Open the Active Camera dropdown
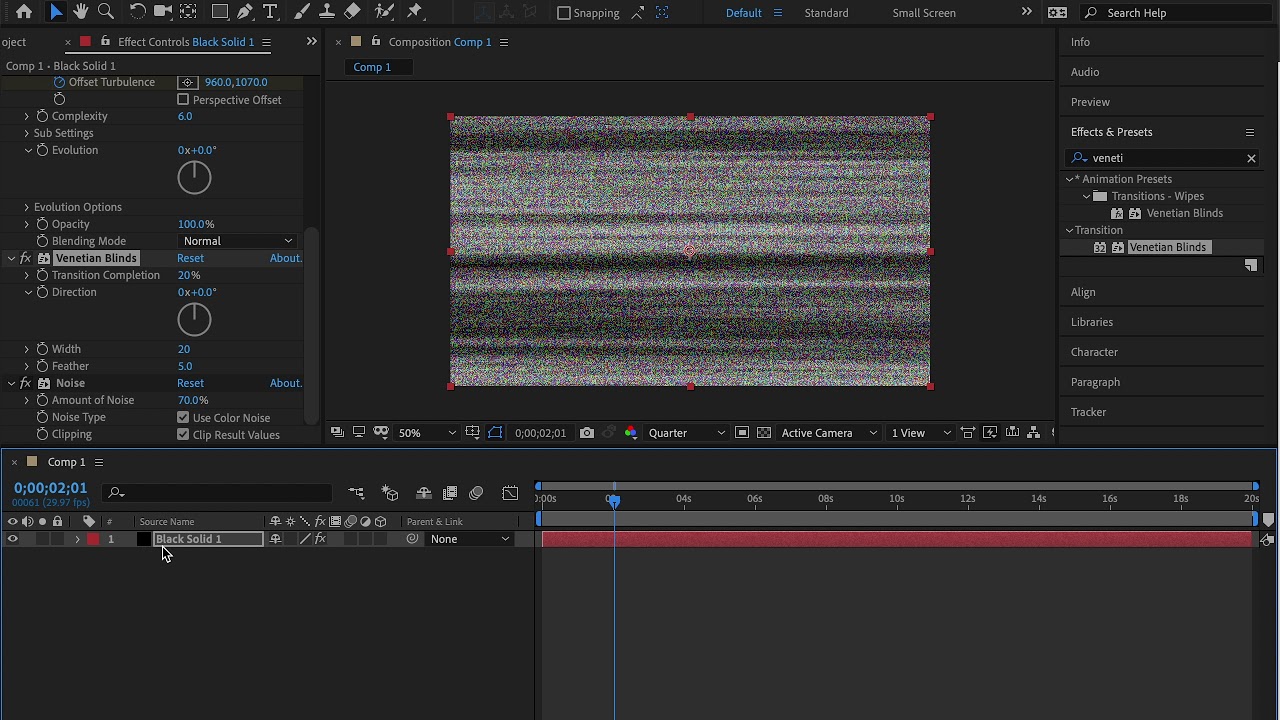The height and width of the screenshot is (720, 1280). (x=829, y=433)
